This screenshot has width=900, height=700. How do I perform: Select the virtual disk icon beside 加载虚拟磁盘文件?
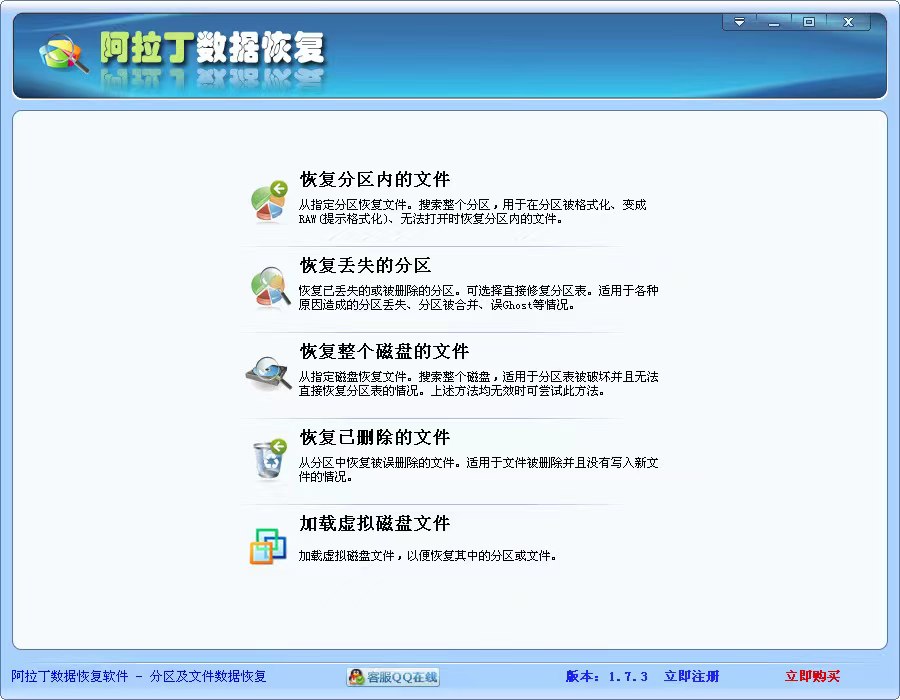pos(267,543)
